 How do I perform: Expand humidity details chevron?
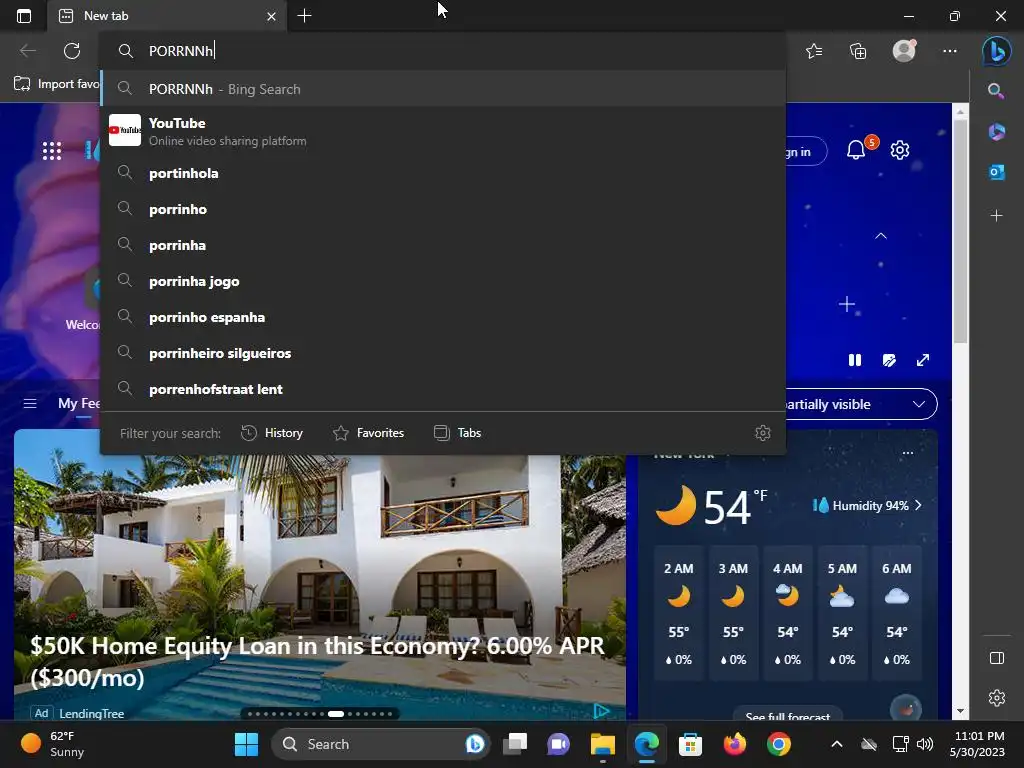pyautogui.click(x=918, y=505)
